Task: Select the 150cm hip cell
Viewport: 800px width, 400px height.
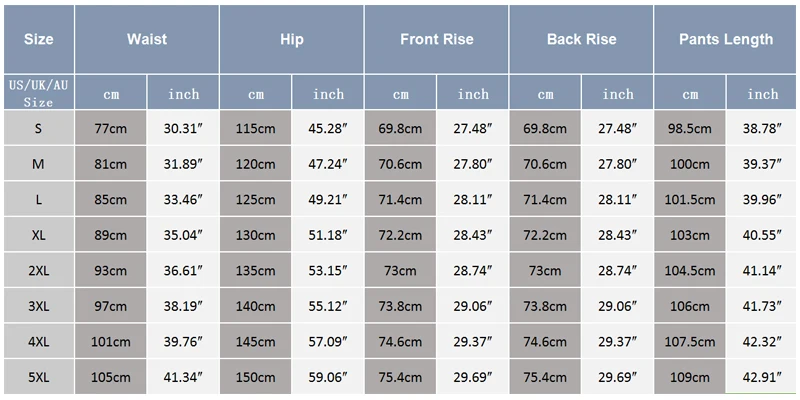Action: pyautogui.click(x=256, y=377)
